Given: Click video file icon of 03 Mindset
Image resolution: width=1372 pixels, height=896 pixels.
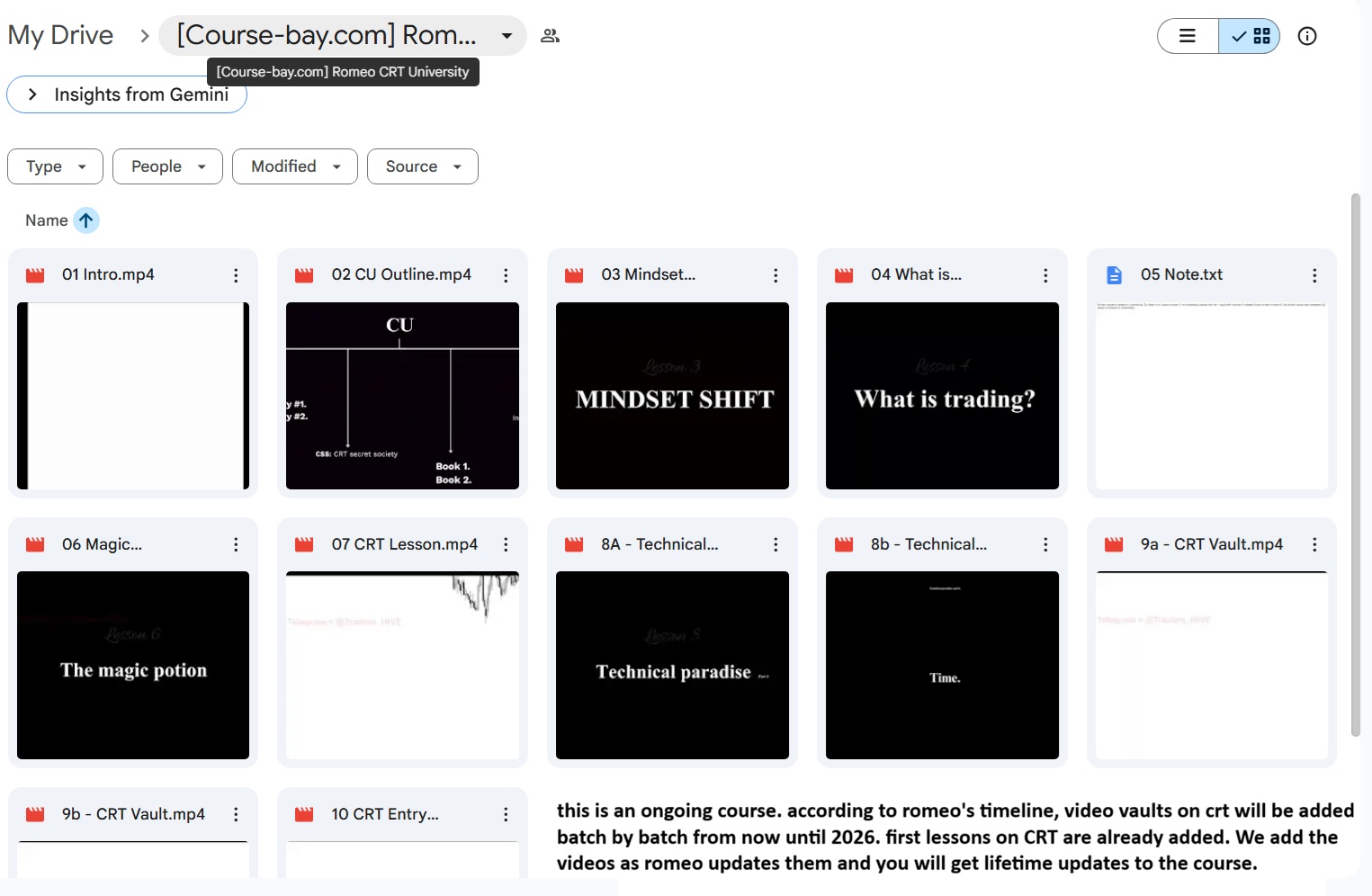Looking at the screenshot, I should 574,275.
